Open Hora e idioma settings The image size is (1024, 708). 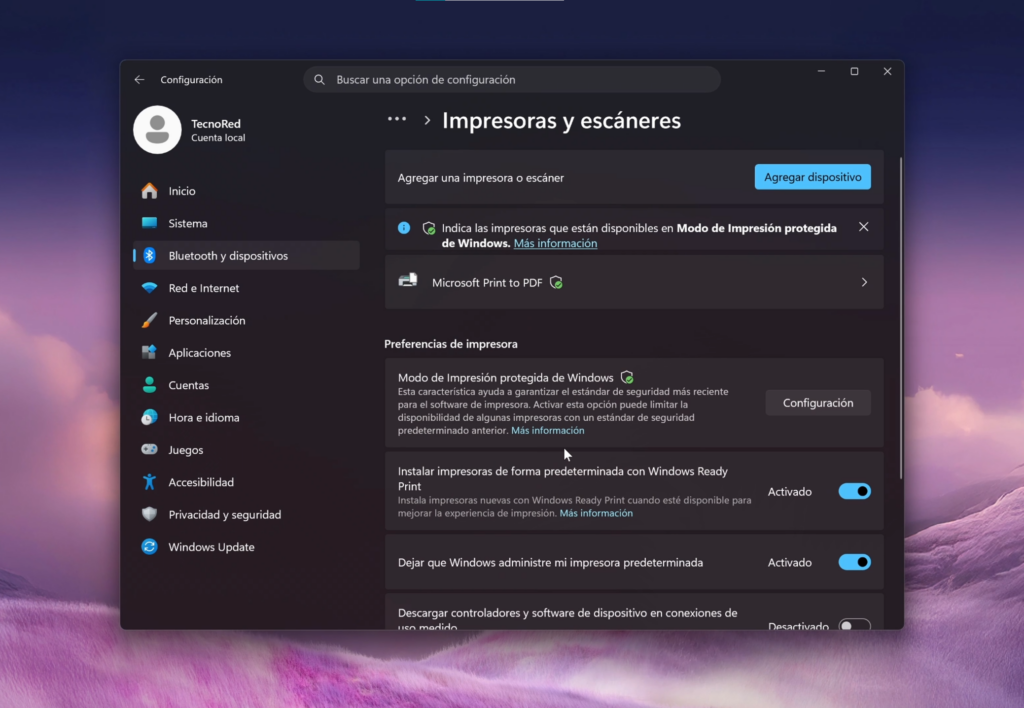[x=246, y=417]
